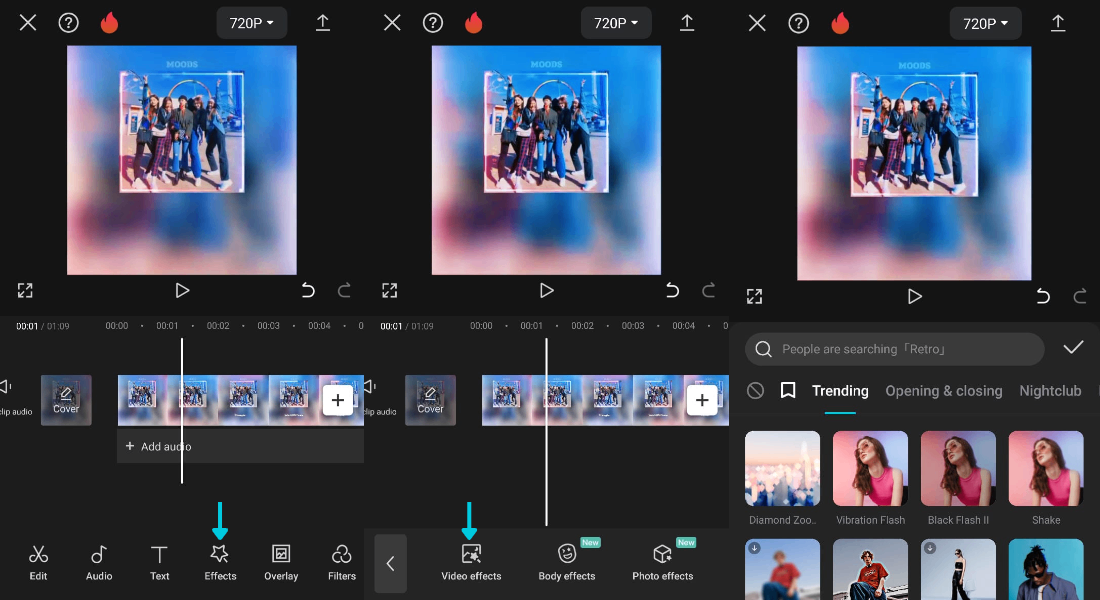
Task: Open the Text tool in left panel
Action: tap(159, 563)
